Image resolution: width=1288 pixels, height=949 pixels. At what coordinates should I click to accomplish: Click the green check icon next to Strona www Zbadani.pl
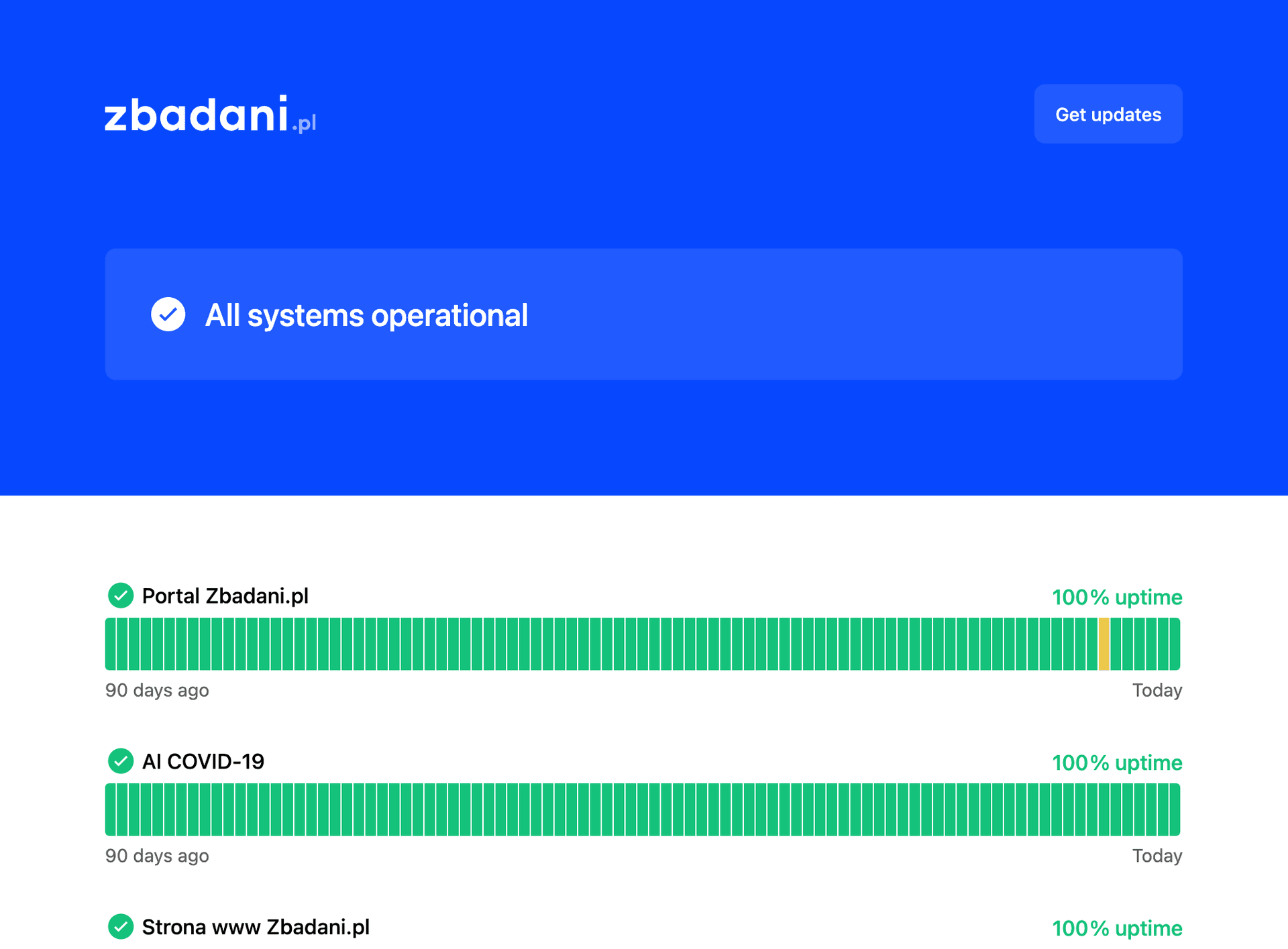121,927
